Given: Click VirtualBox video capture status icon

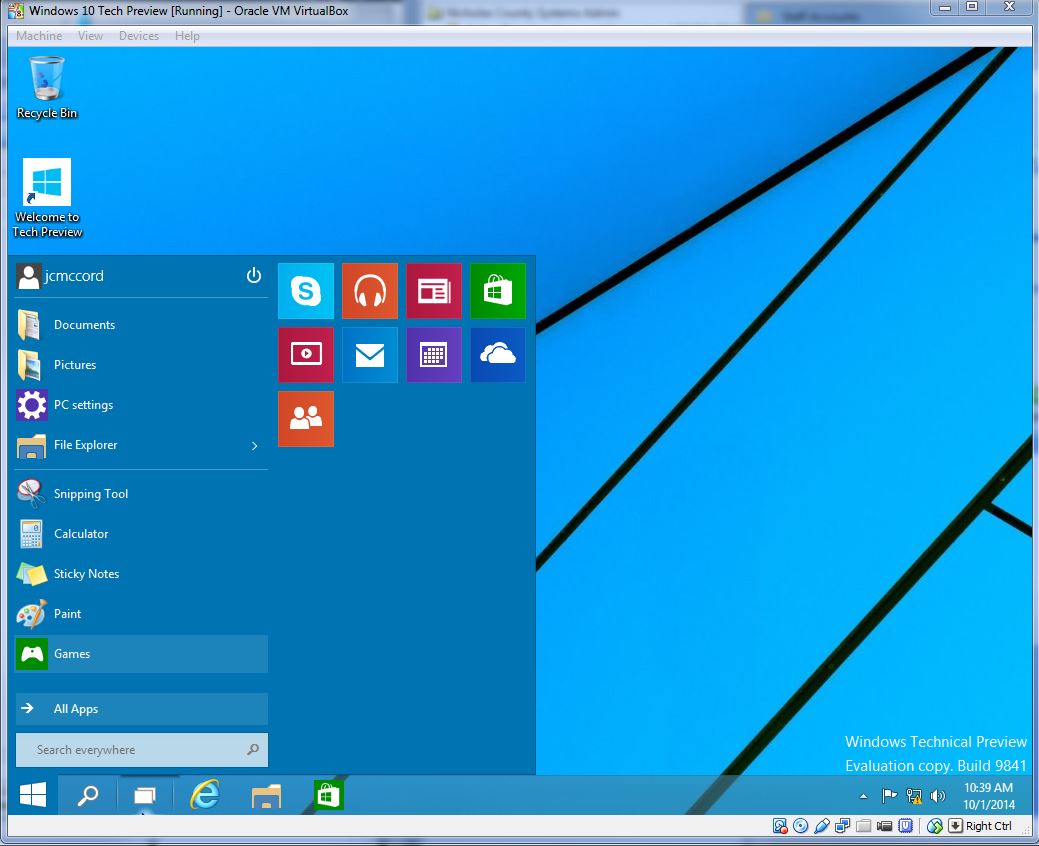Looking at the screenshot, I should click(884, 825).
